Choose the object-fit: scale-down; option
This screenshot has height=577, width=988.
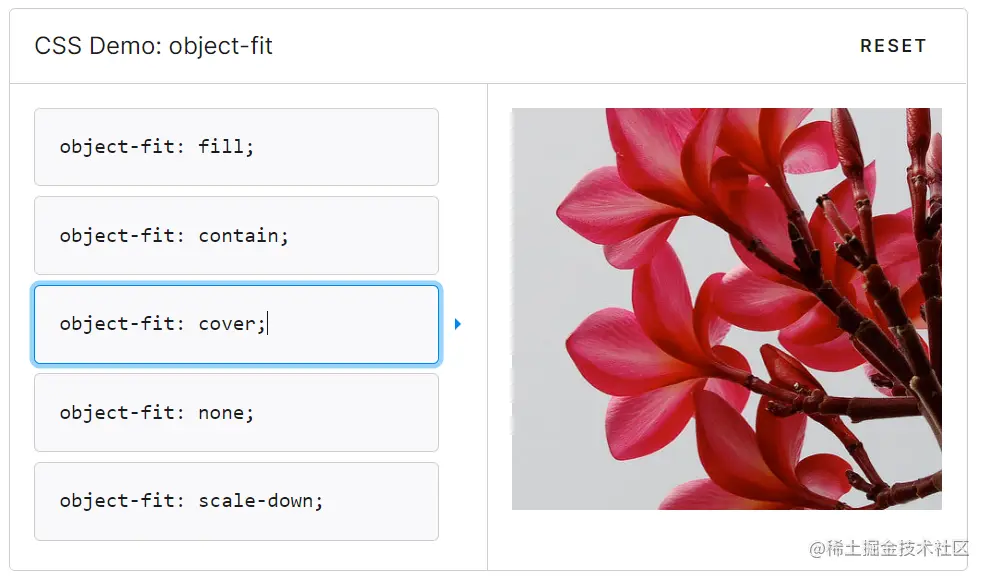pos(236,501)
